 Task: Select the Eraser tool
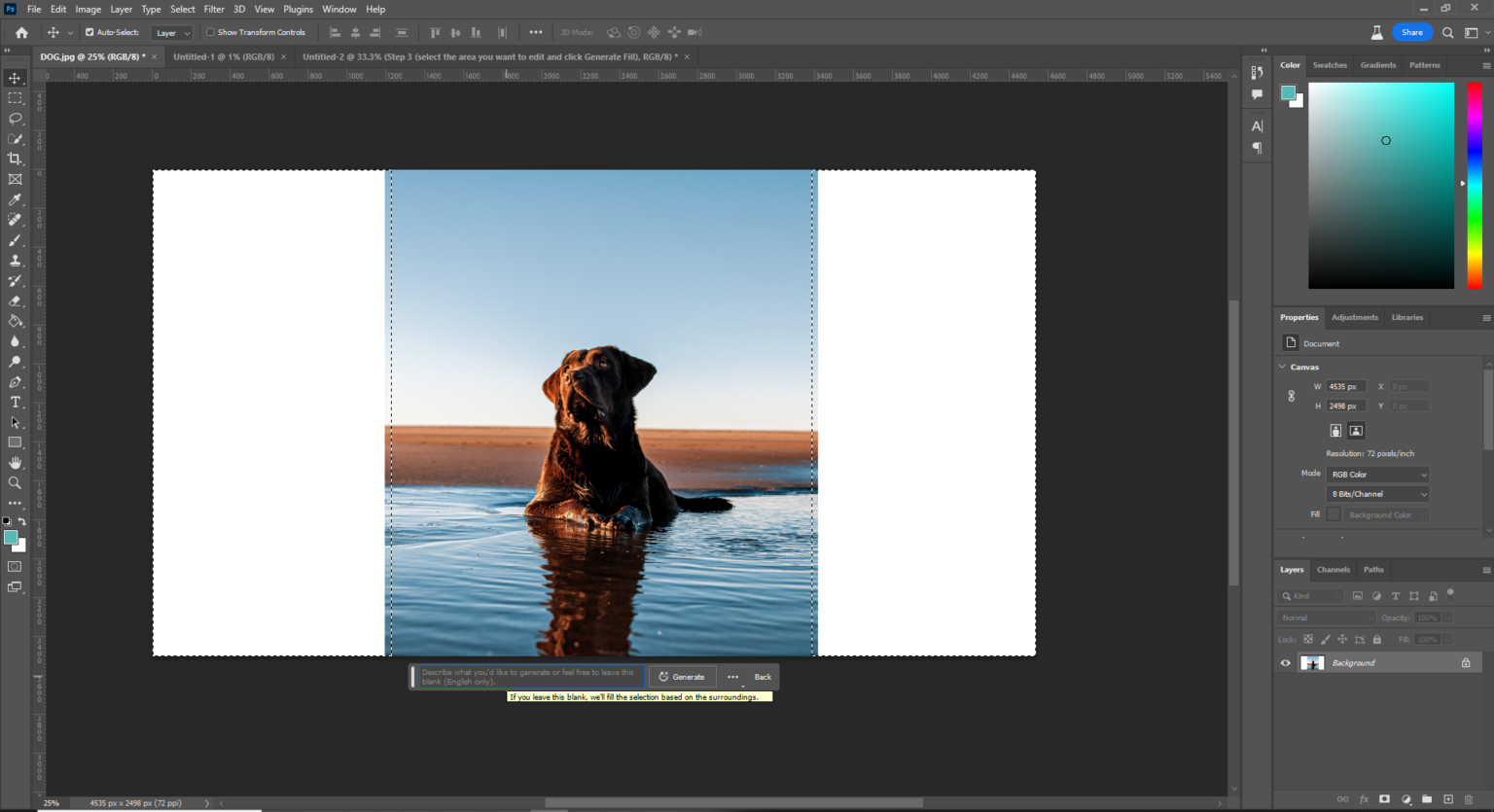(x=15, y=301)
